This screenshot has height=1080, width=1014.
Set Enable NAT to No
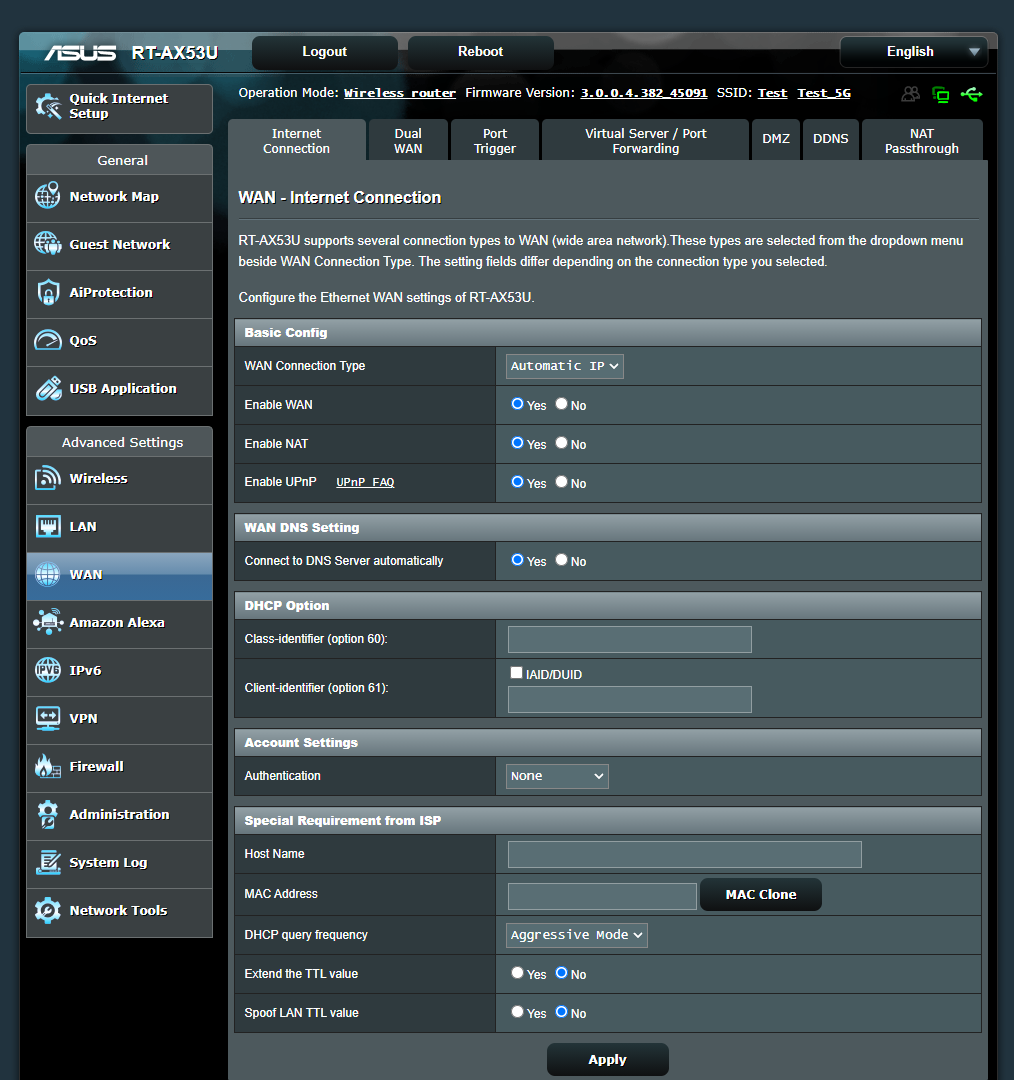pyautogui.click(x=561, y=443)
